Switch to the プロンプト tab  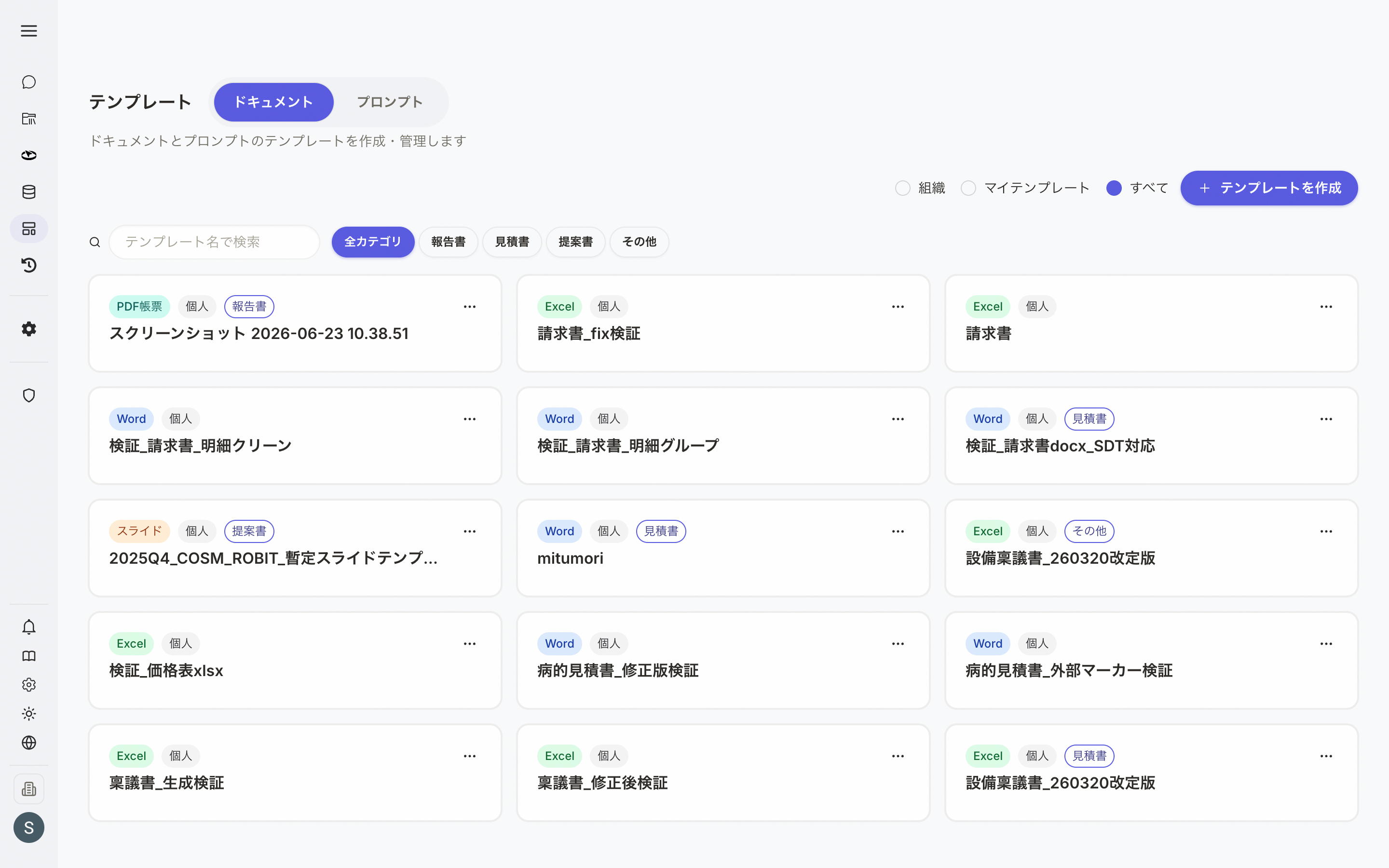[390, 102]
